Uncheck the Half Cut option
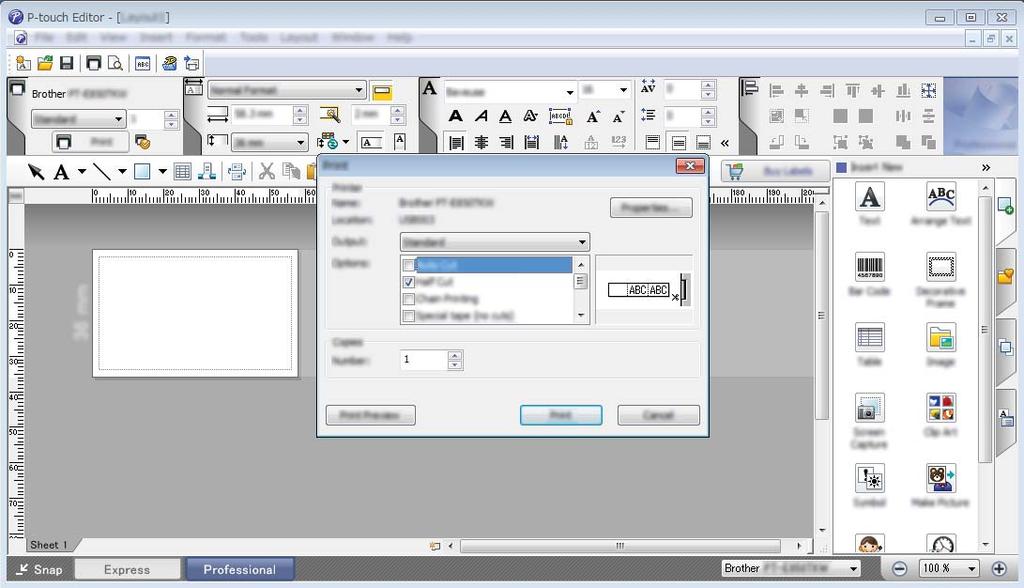This screenshot has height=588, width=1024. [409, 282]
